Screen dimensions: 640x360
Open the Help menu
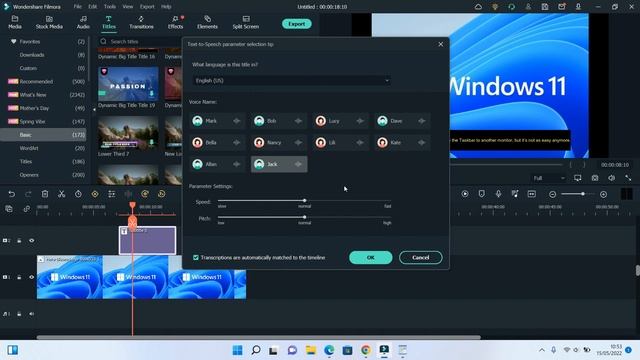click(166, 7)
